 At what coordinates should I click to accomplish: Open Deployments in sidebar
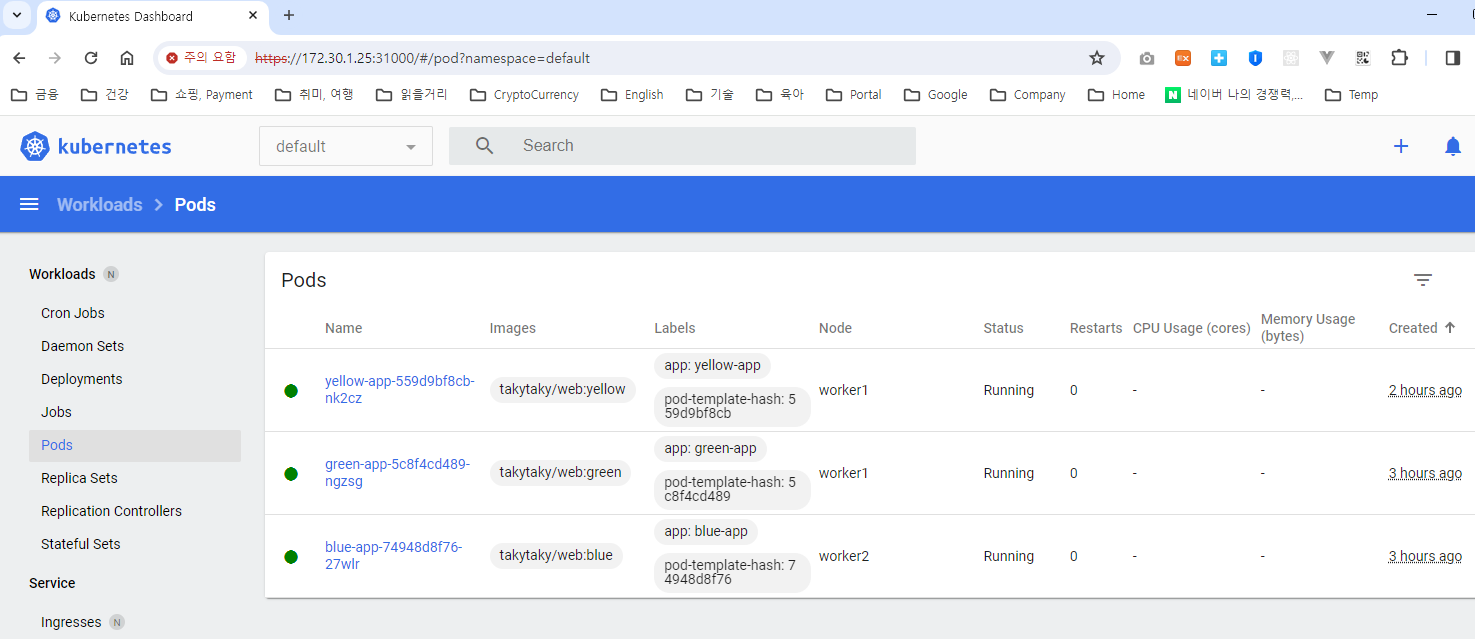click(82, 379)
